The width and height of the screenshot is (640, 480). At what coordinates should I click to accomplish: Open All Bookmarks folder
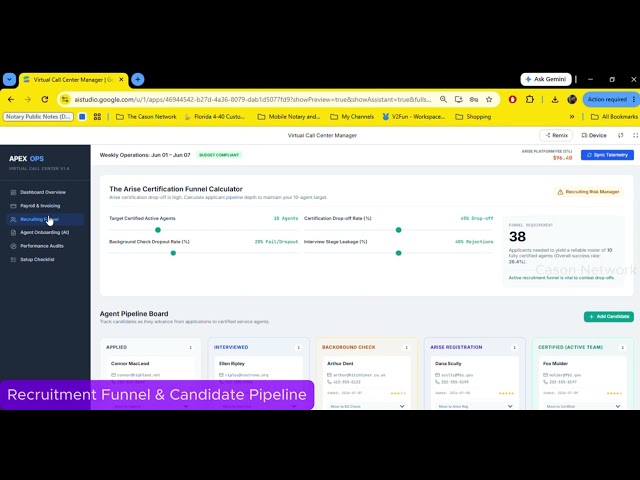tap(614, 117)
